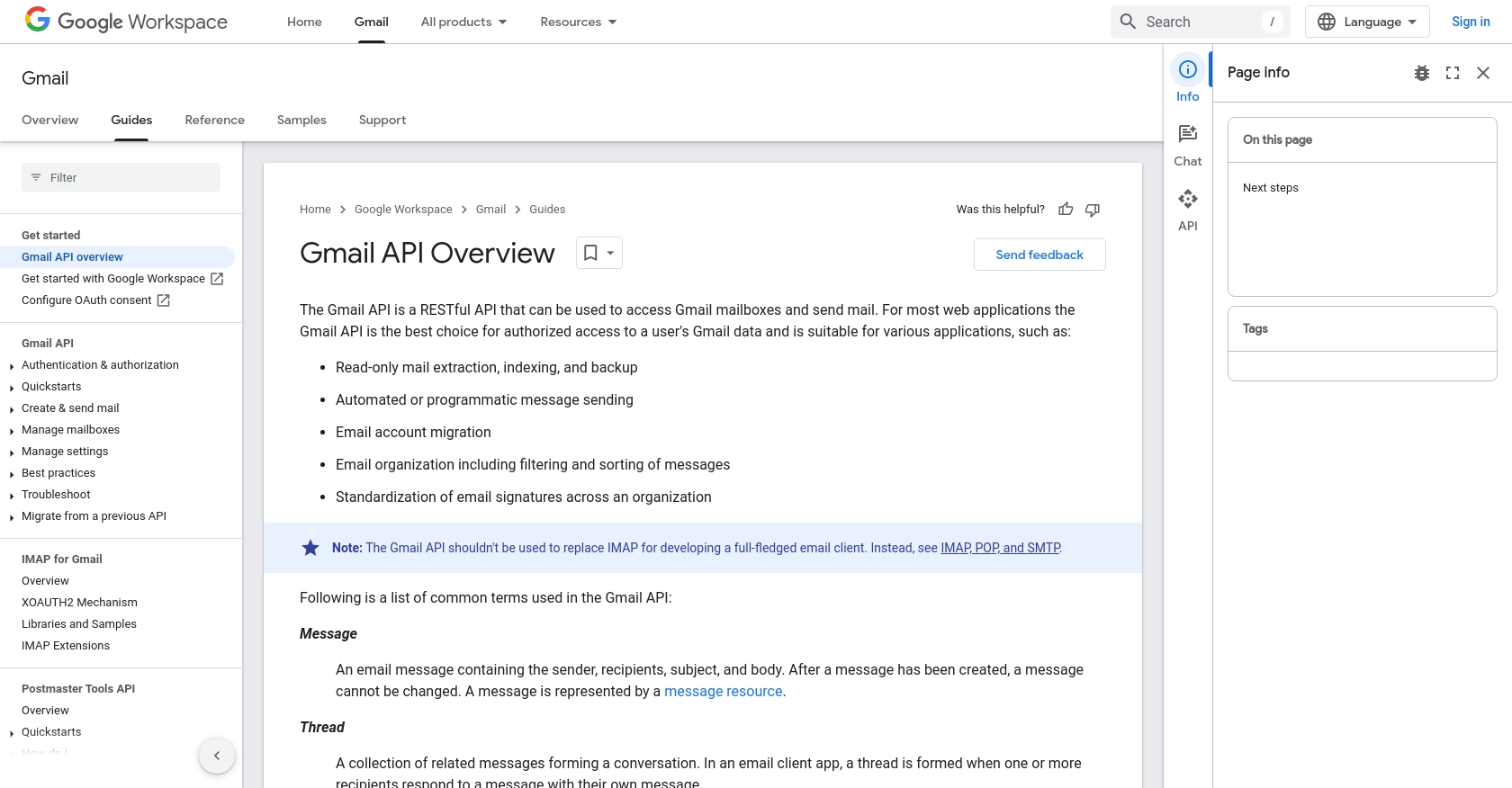
Task: Close the Page info panel
Action: 1483,73
